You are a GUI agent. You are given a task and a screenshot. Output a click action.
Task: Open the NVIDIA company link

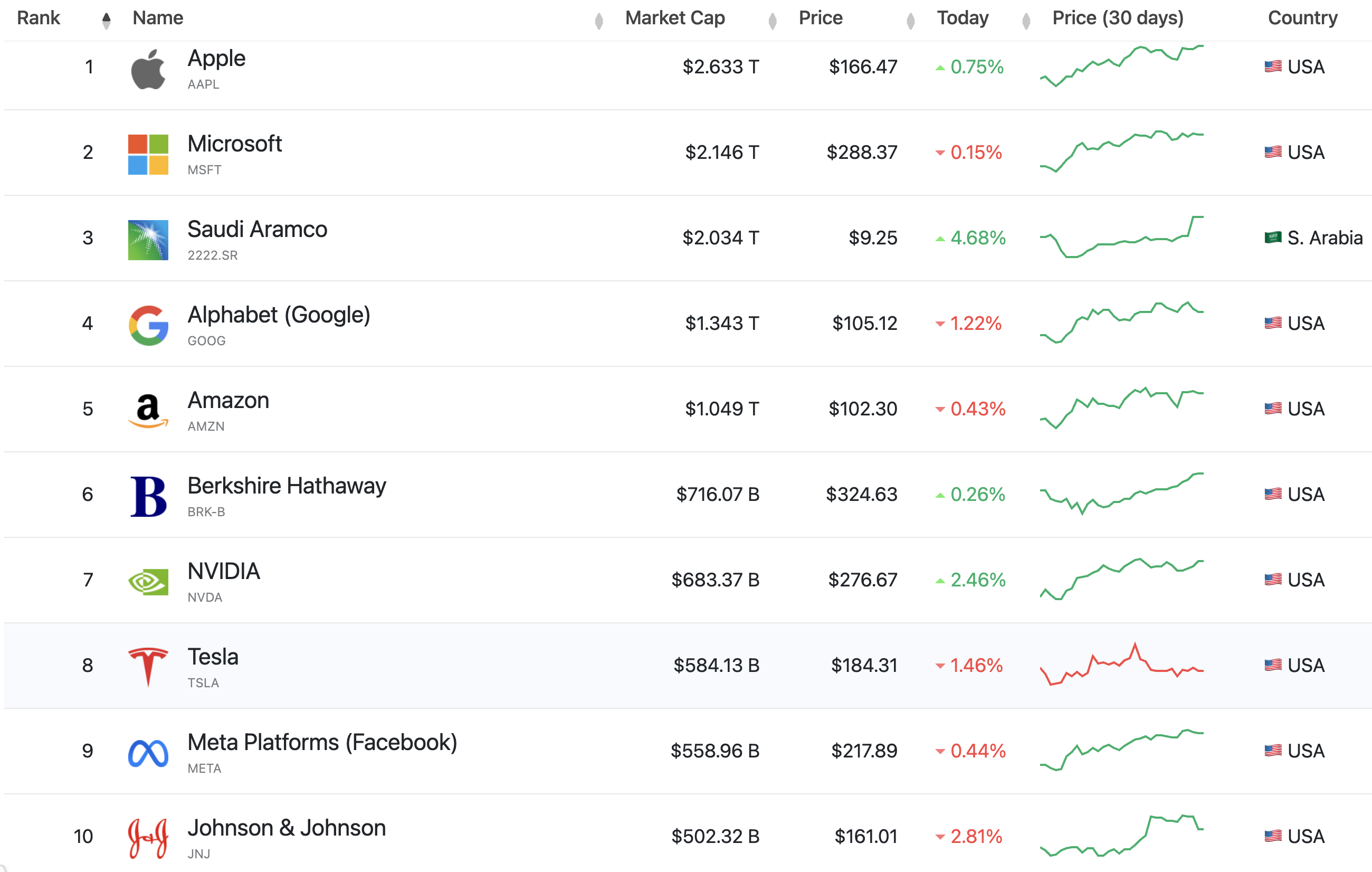224,571
